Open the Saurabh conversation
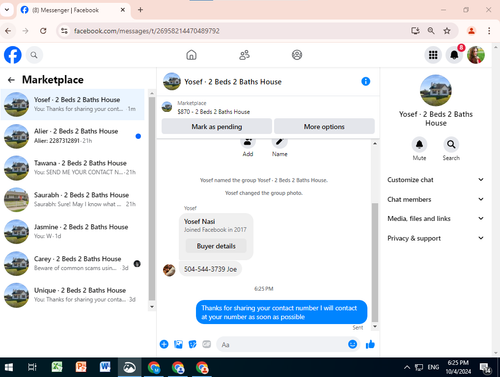 tap(73, 199)
